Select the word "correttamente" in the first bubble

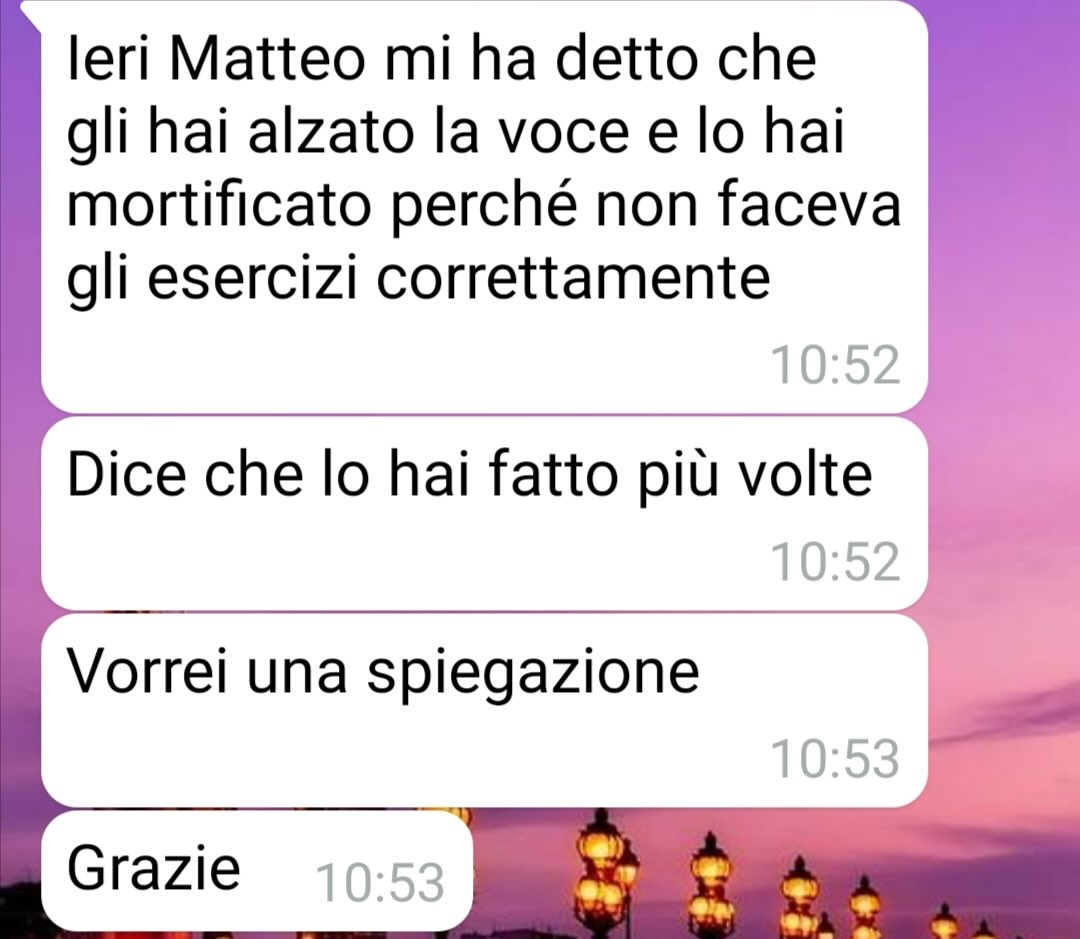(x=573, y=278)
